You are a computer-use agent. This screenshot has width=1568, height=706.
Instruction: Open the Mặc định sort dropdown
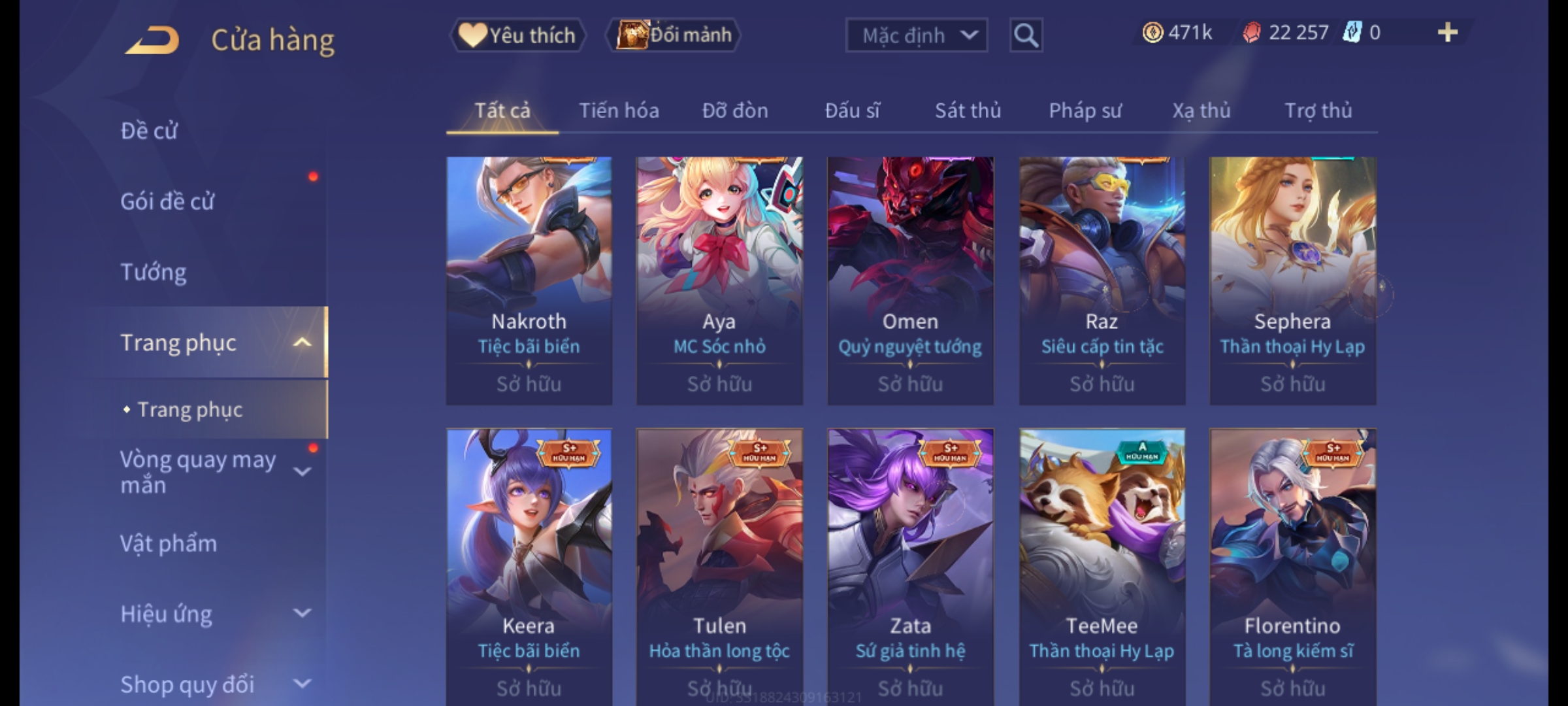click(916, 35)
